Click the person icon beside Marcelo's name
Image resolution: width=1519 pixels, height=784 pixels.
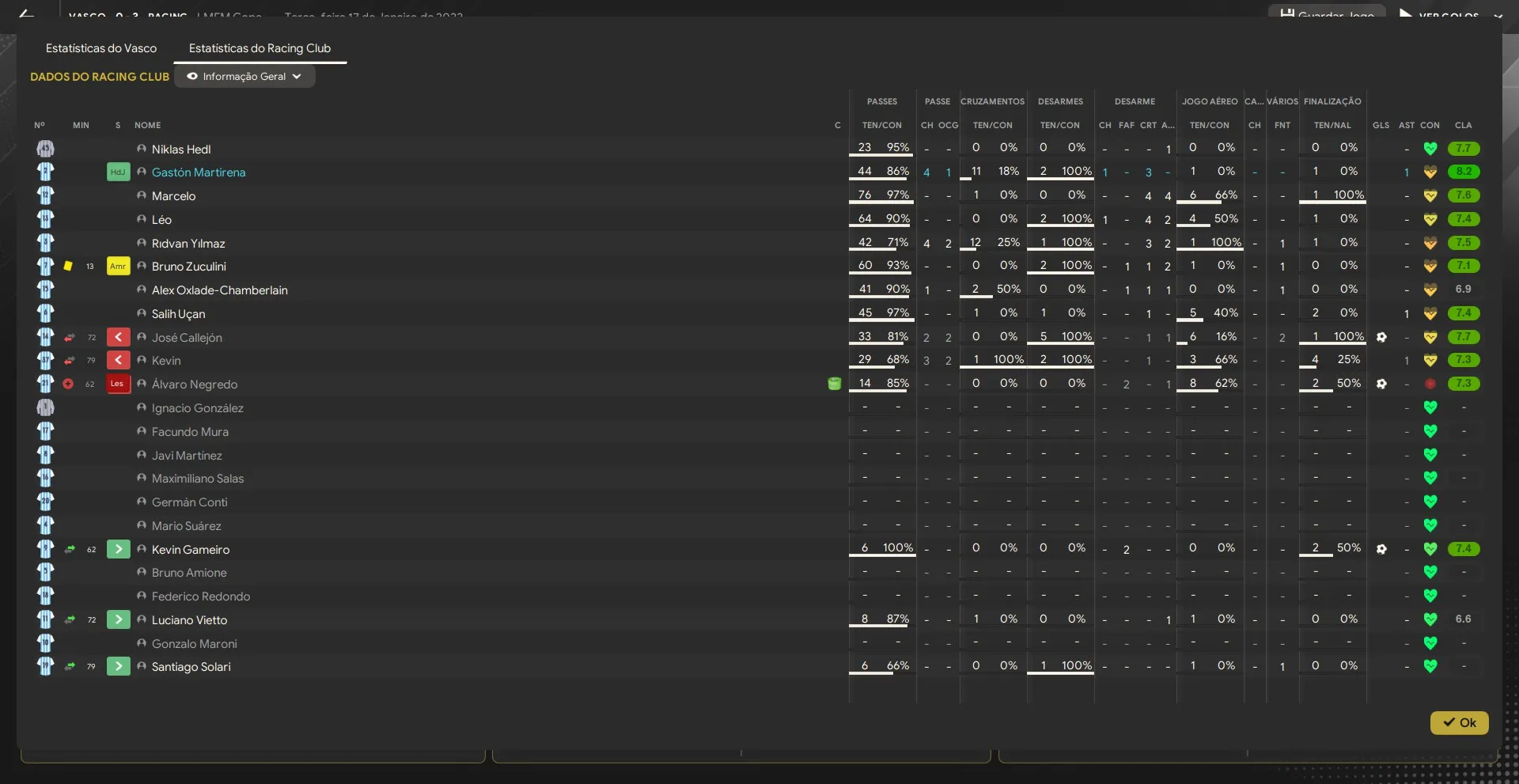coord(142,195)
